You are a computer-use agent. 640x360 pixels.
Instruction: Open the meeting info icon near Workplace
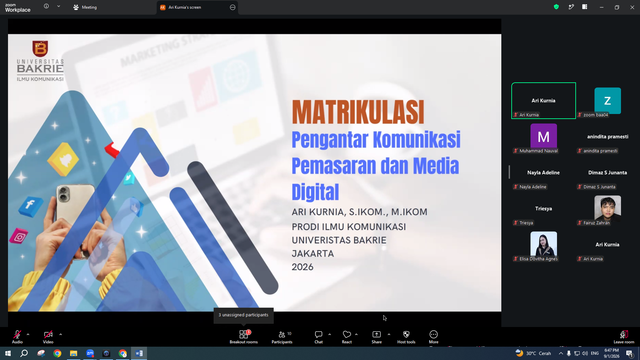coord(46,7)
